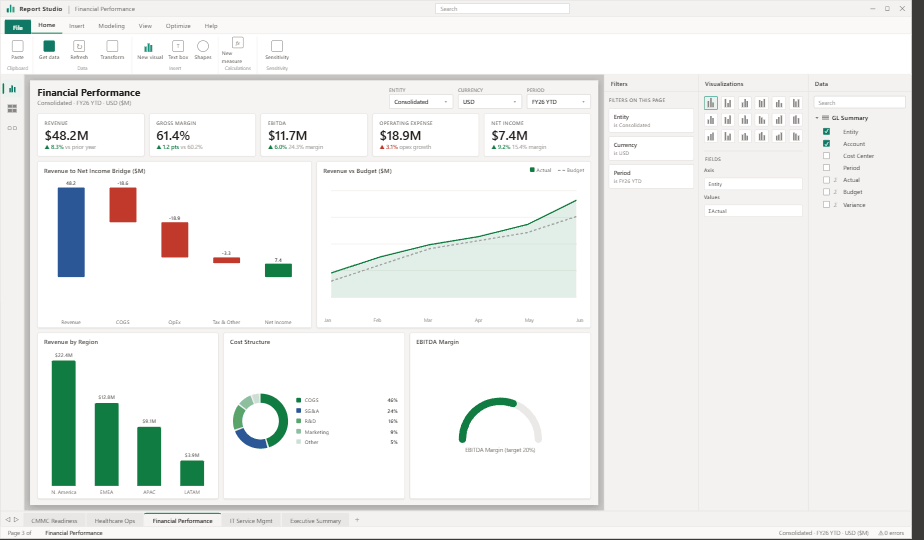Open the Executive Summary page tab
The height and width of the screenshot is (540, 924).
pos(315,521)
